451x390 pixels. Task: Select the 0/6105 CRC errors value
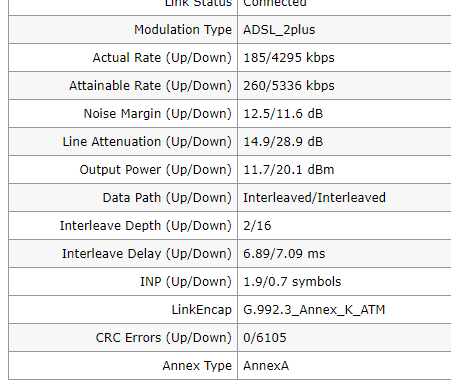click(265, 338)
